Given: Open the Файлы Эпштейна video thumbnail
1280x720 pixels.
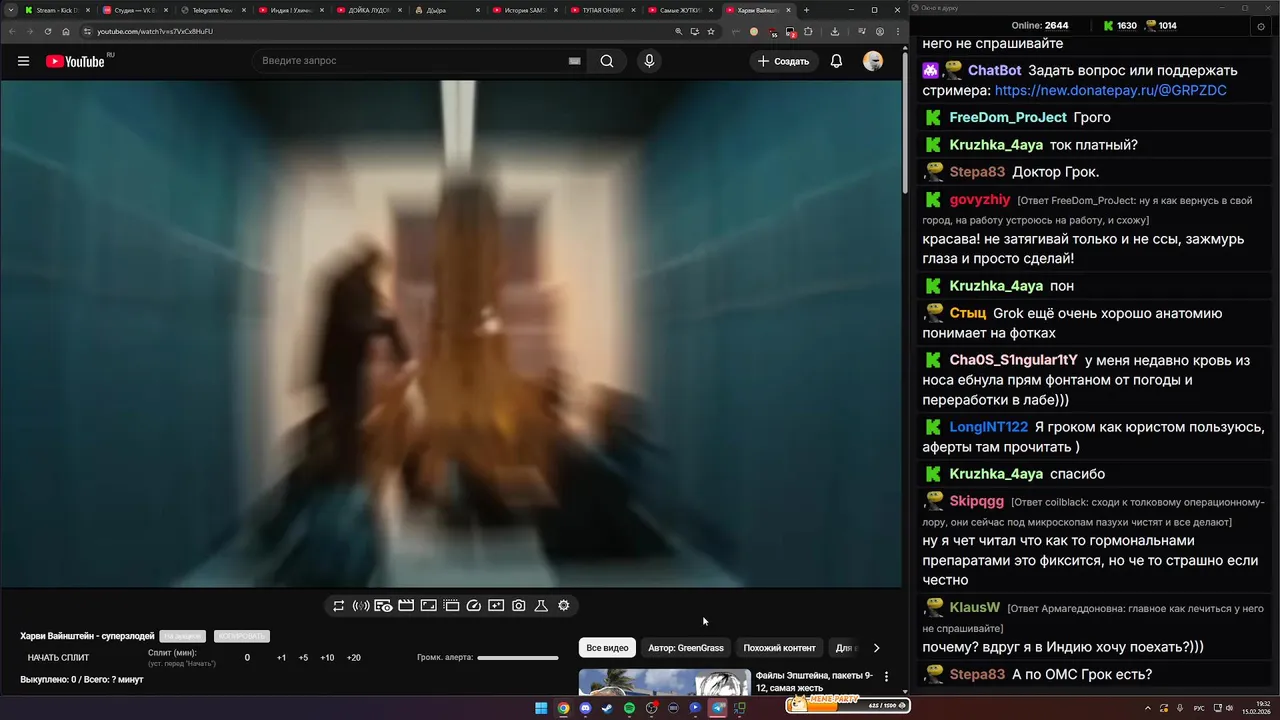Looking at the screenshot, I should coord(664,682).
